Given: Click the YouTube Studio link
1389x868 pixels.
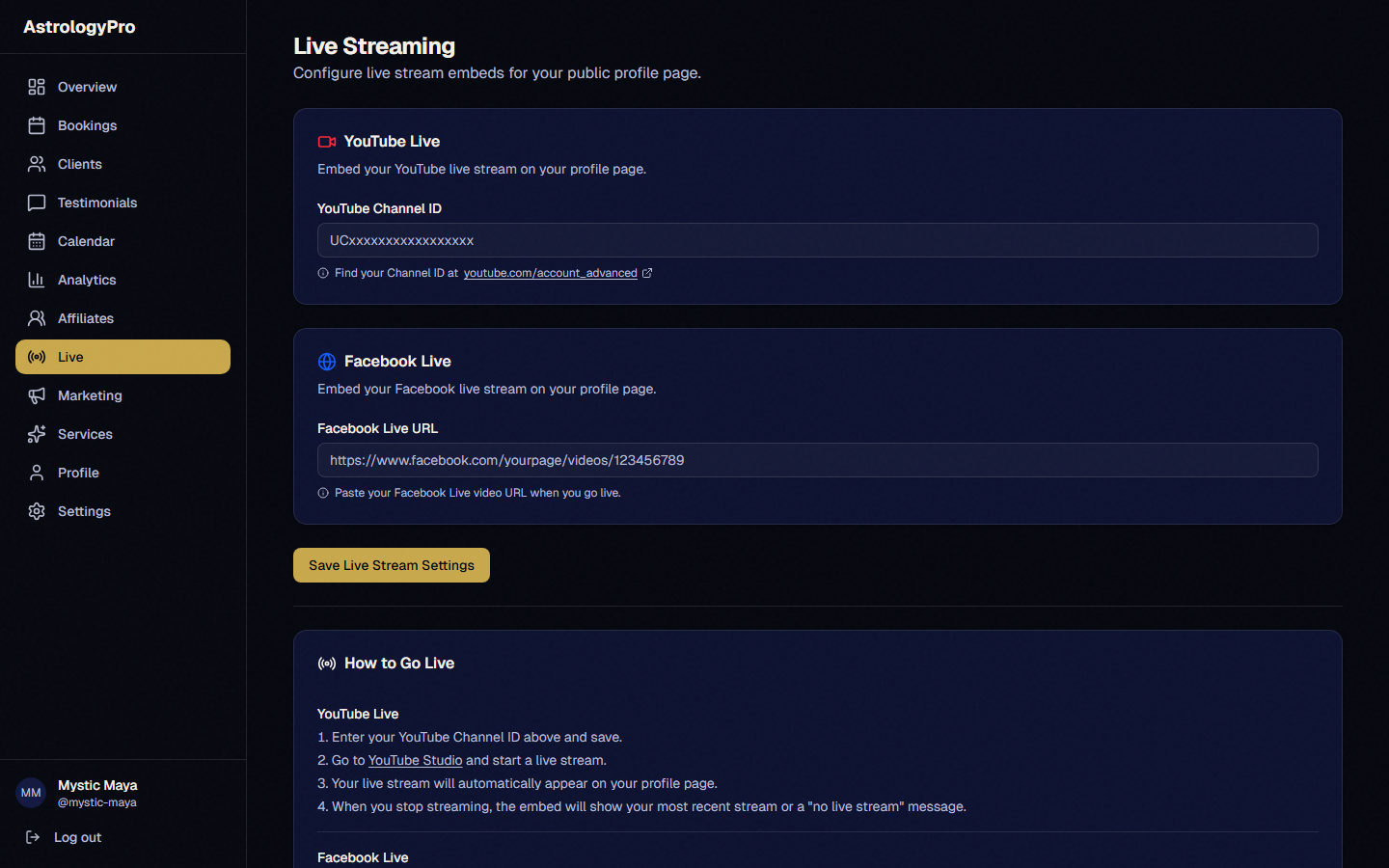Looking at the screenshot, I should [415, 760].
